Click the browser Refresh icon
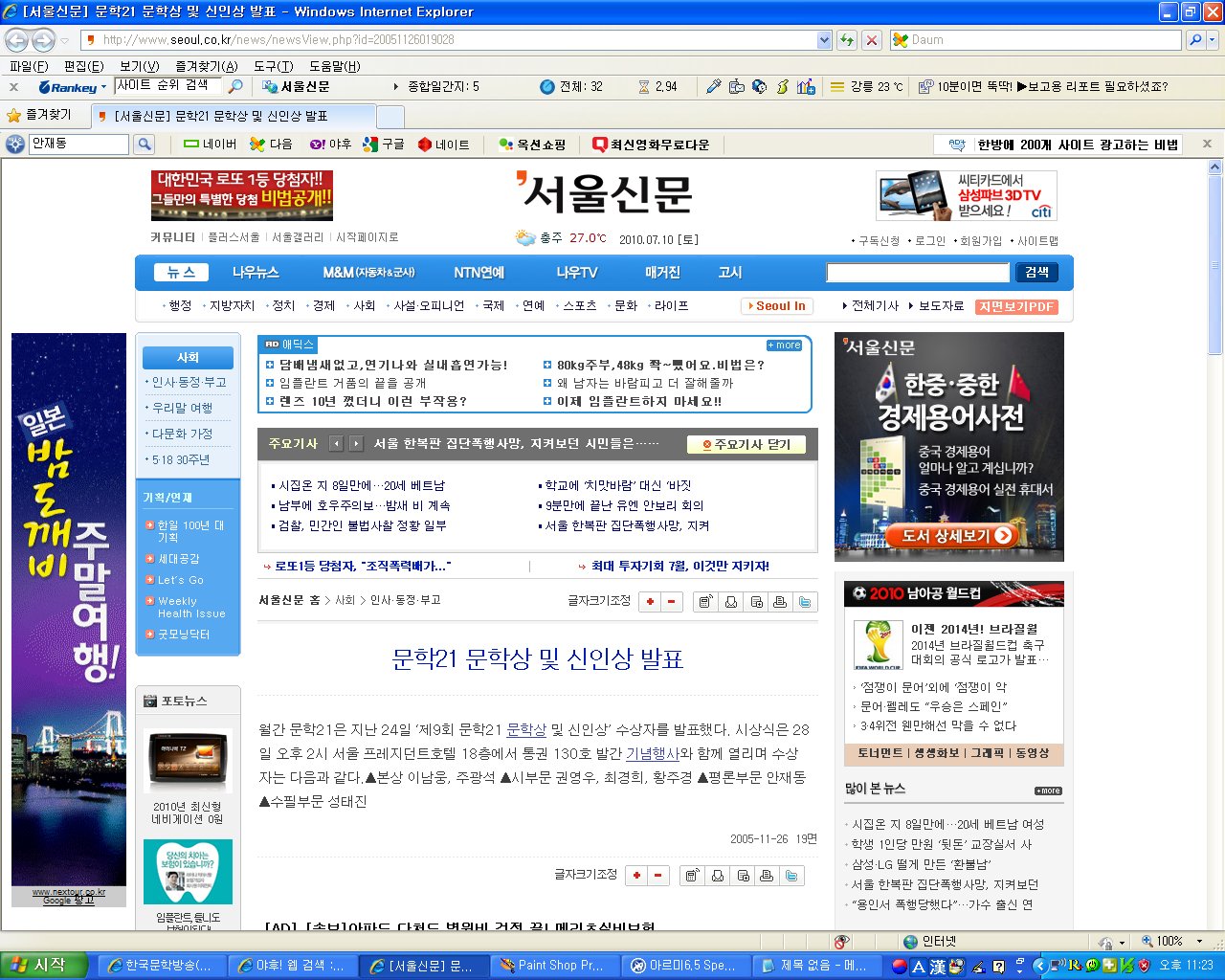 [x=847, y=40]
